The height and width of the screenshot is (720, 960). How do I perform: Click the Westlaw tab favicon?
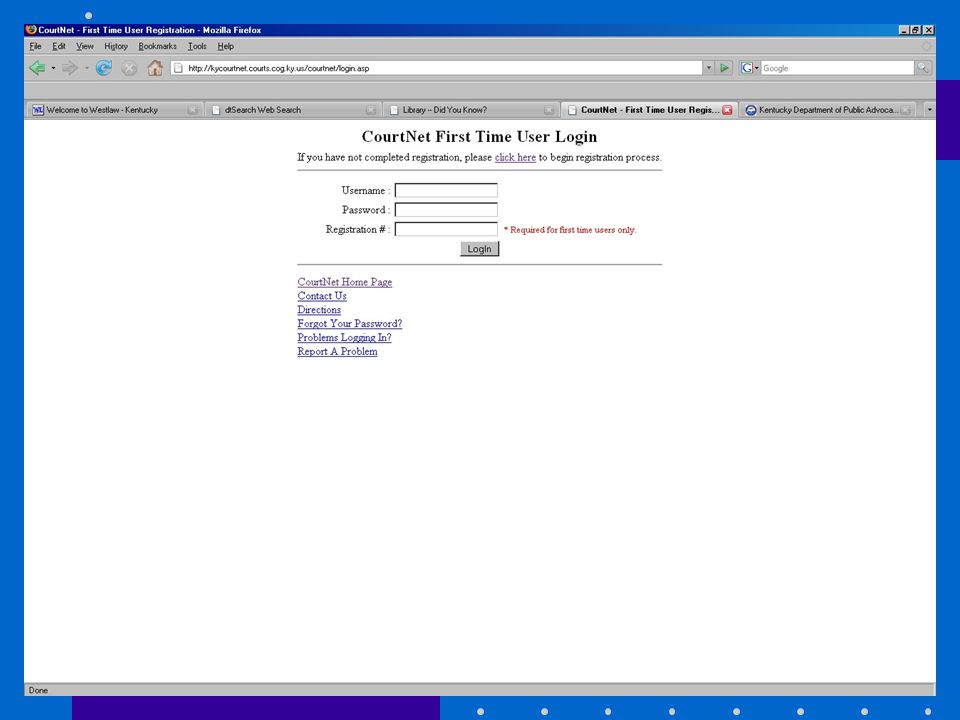coord(38,110)
